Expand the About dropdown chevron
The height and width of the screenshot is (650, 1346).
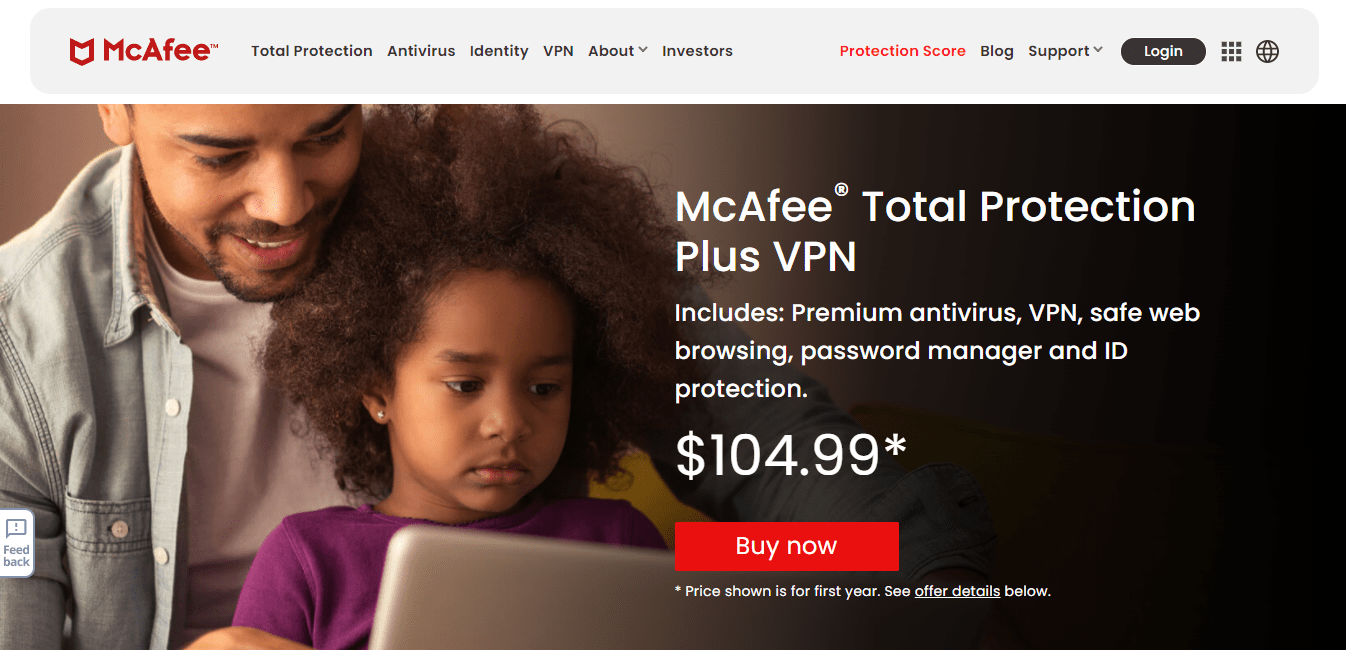coord(643,50)
